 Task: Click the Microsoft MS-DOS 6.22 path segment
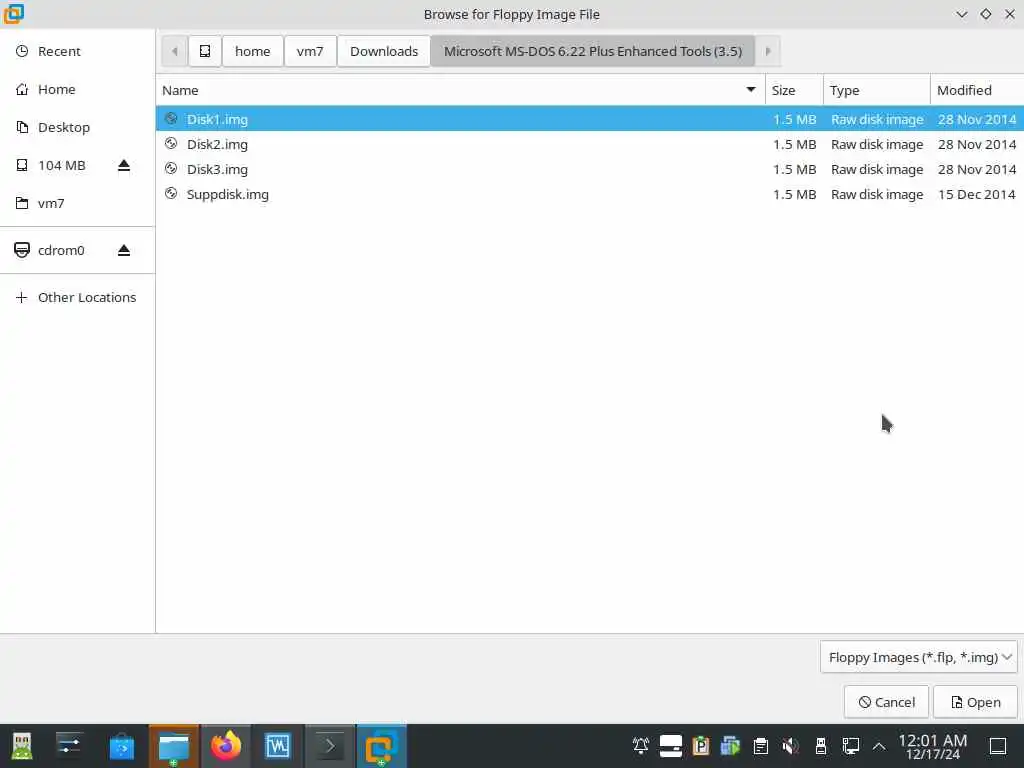point(592,51)
